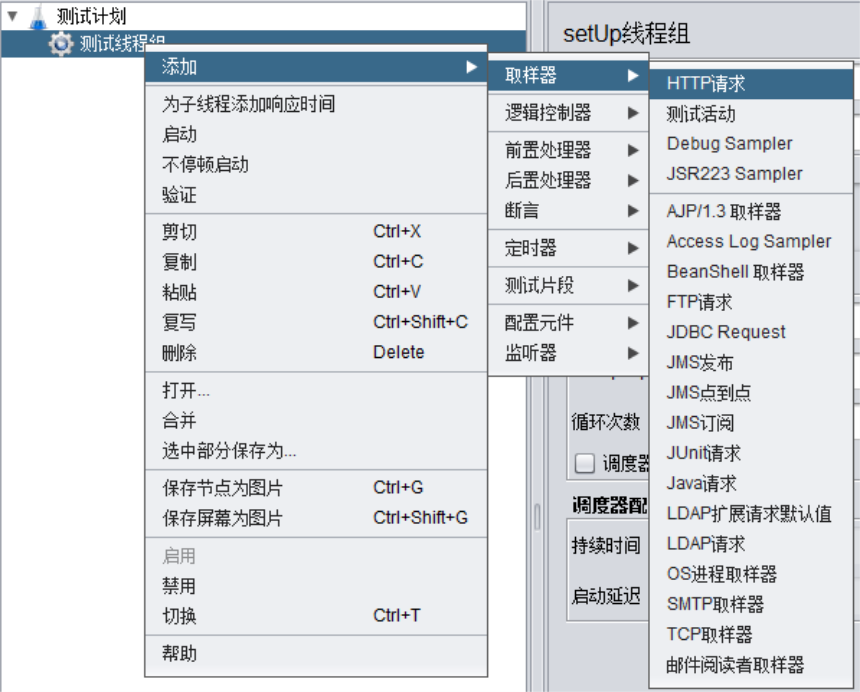Choose 保存屏幕为图片
This screenshot has height=692, width=860.
(316, 518)
